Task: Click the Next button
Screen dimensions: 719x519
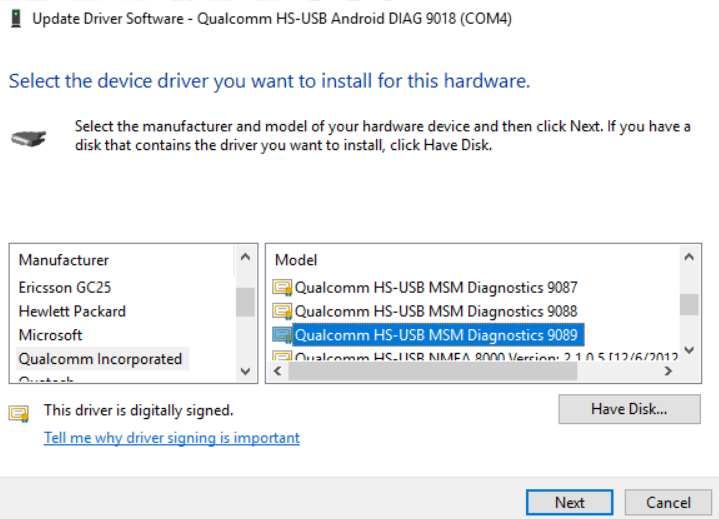Action: [x=570, y=502]
